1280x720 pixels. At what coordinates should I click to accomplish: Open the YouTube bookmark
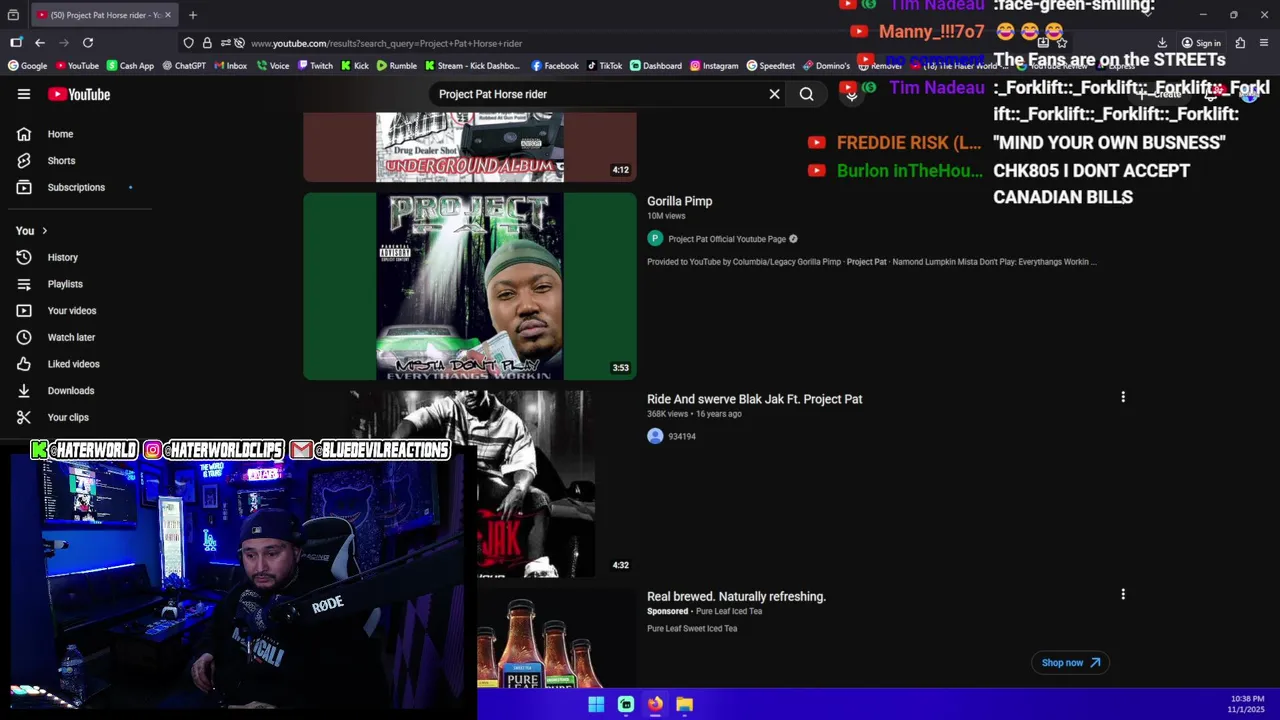pos(77,66)
